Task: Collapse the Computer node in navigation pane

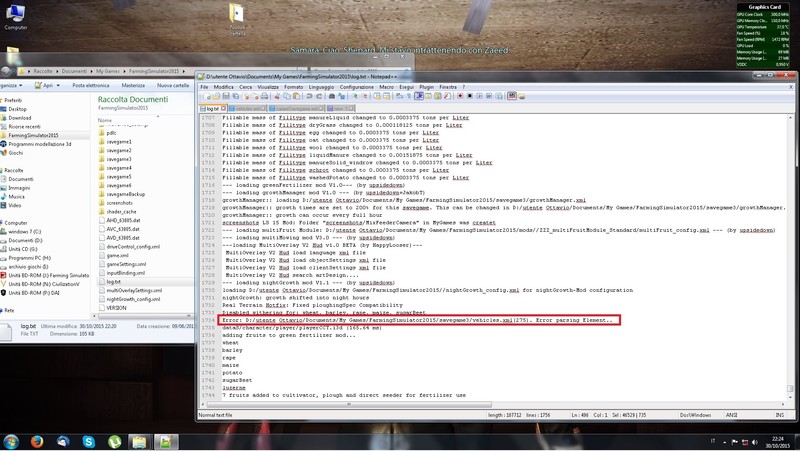Action: (3, 223)
